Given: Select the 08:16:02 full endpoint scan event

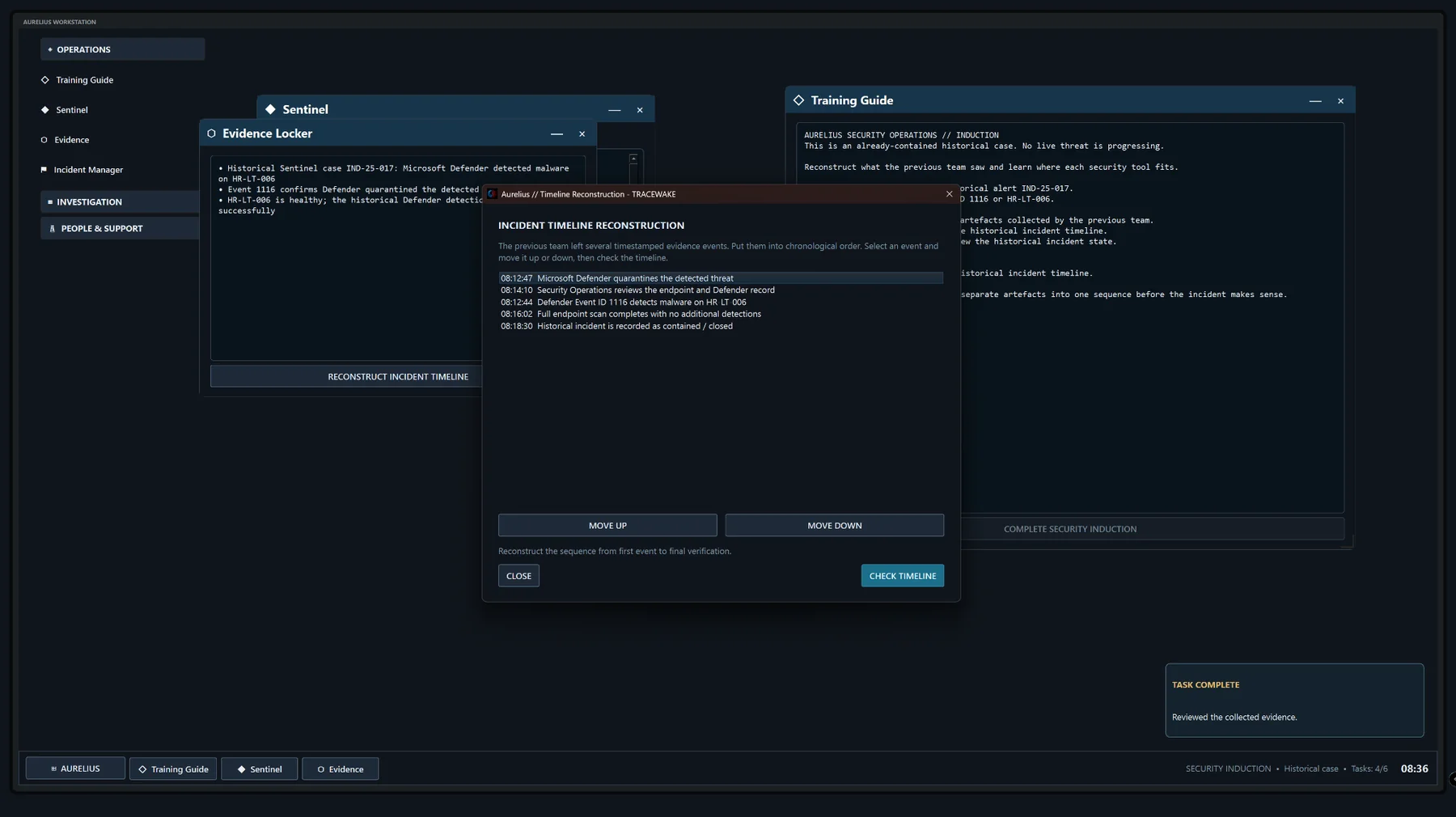Looking at the screenshot, I should (721, 314).
